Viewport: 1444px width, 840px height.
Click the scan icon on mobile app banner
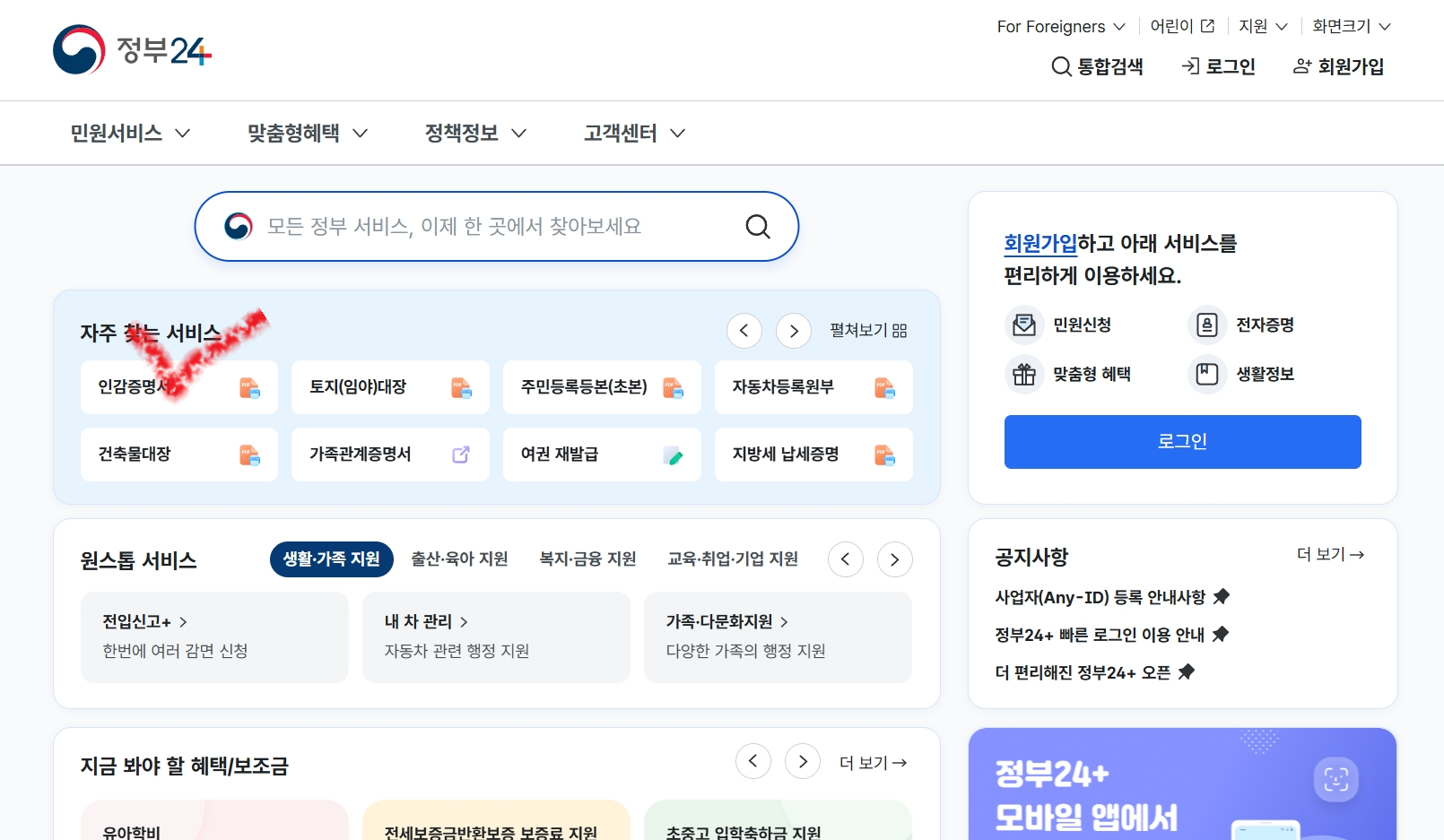coord(1336,779)
